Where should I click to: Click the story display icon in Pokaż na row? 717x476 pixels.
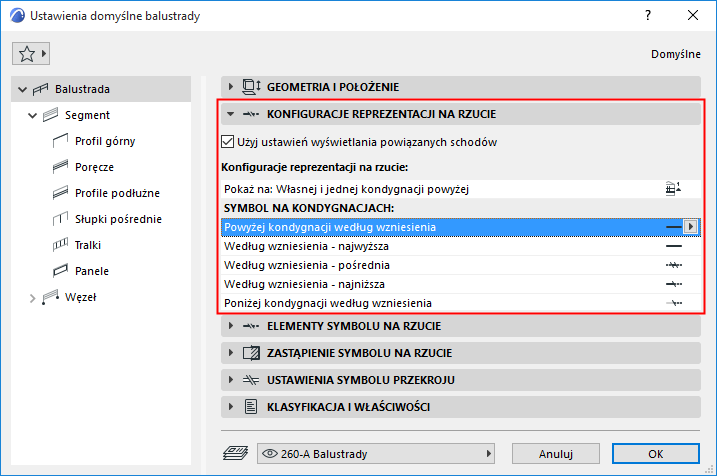pyautogui.click(x=673, y=189)
